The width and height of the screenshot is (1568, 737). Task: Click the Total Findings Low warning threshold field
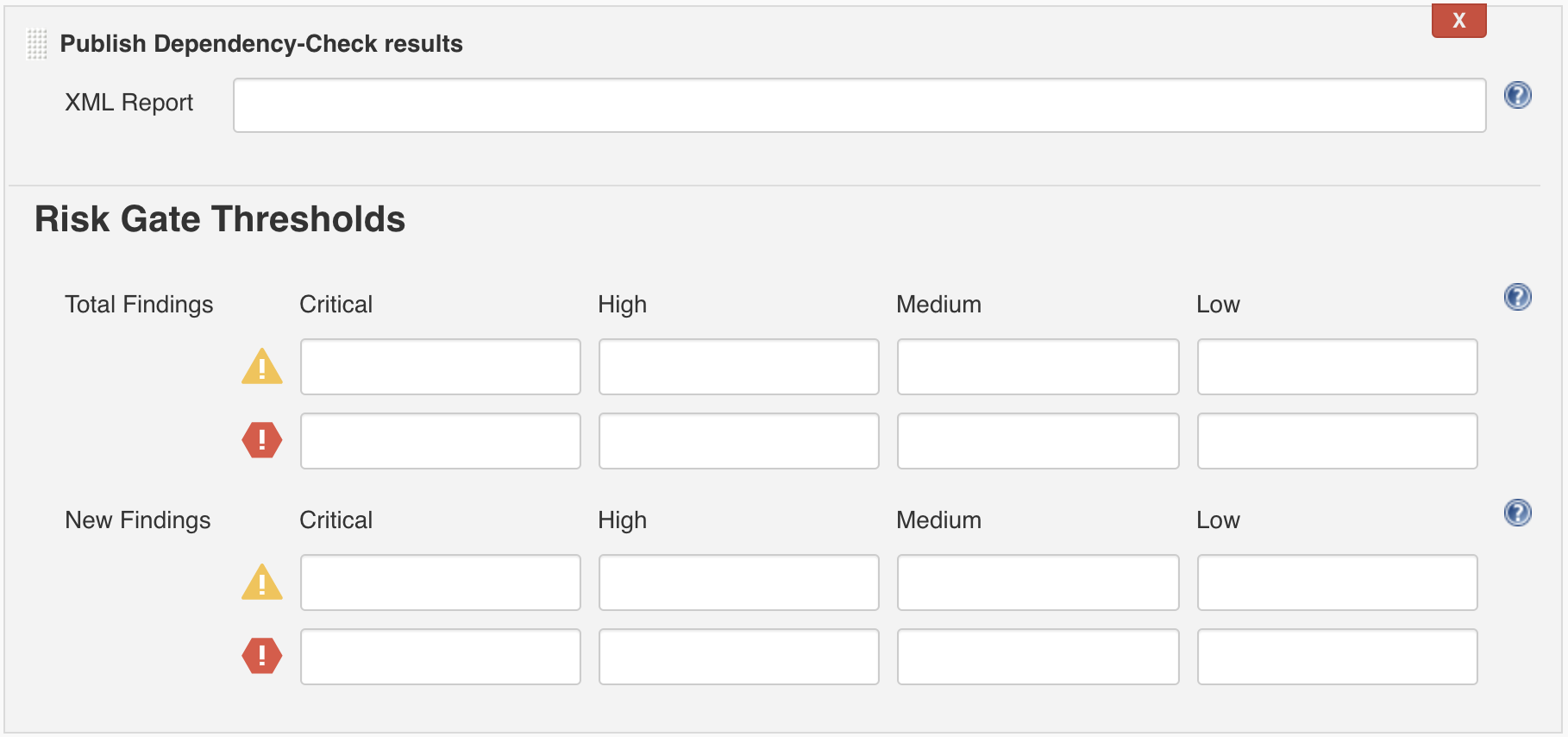1337,366
